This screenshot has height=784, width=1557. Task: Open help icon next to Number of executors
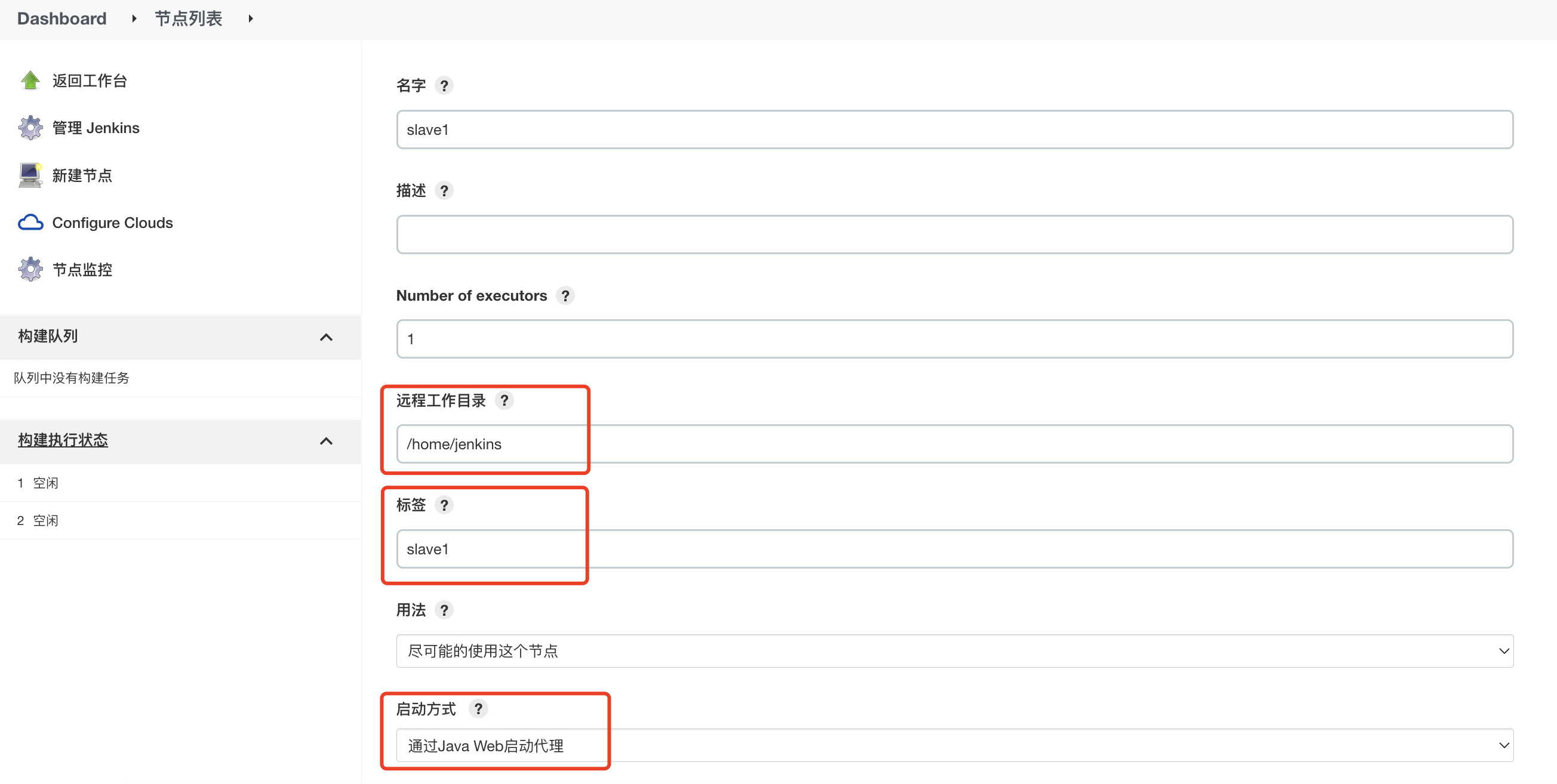pos(565,296)
